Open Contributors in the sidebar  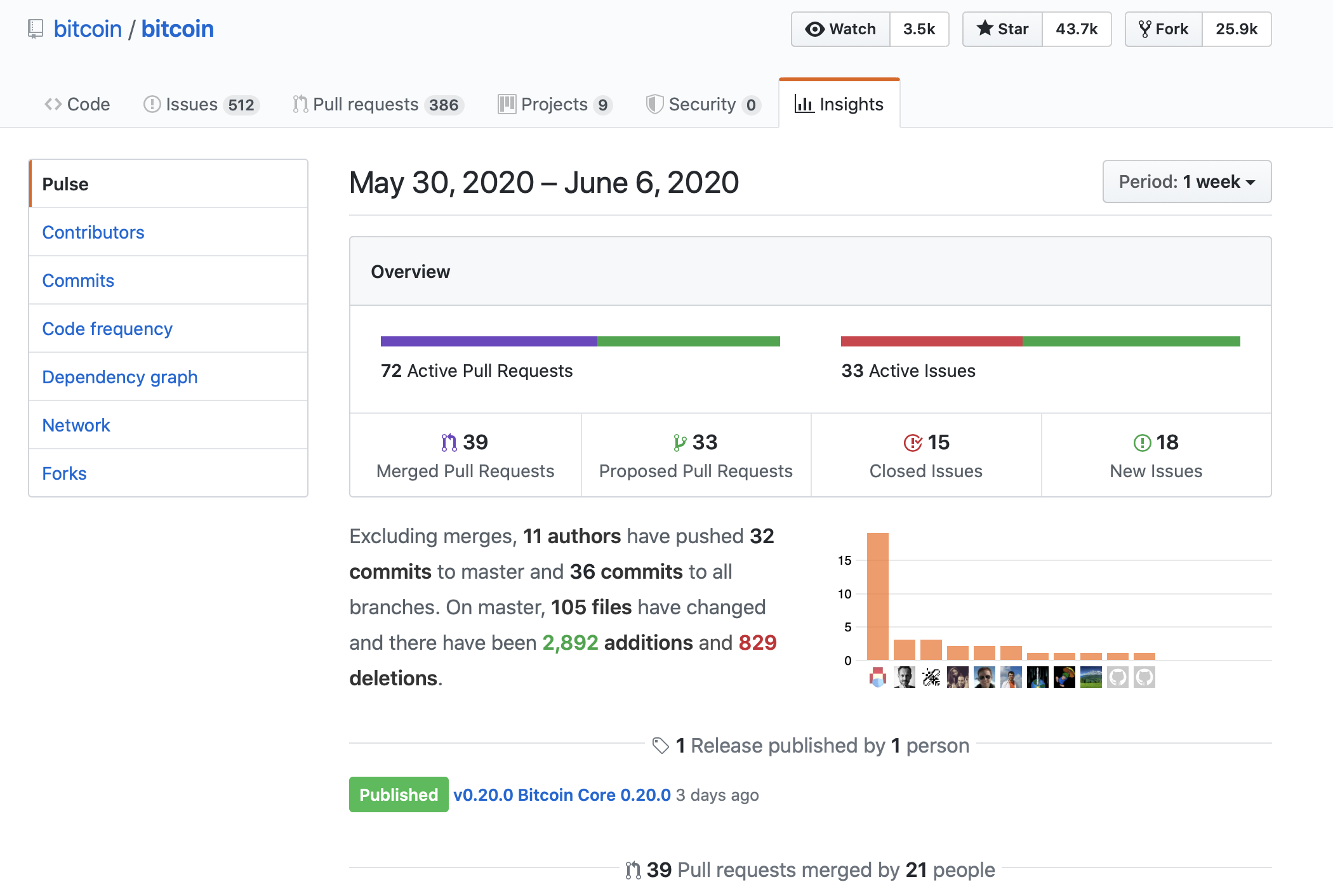click(169, 232)
